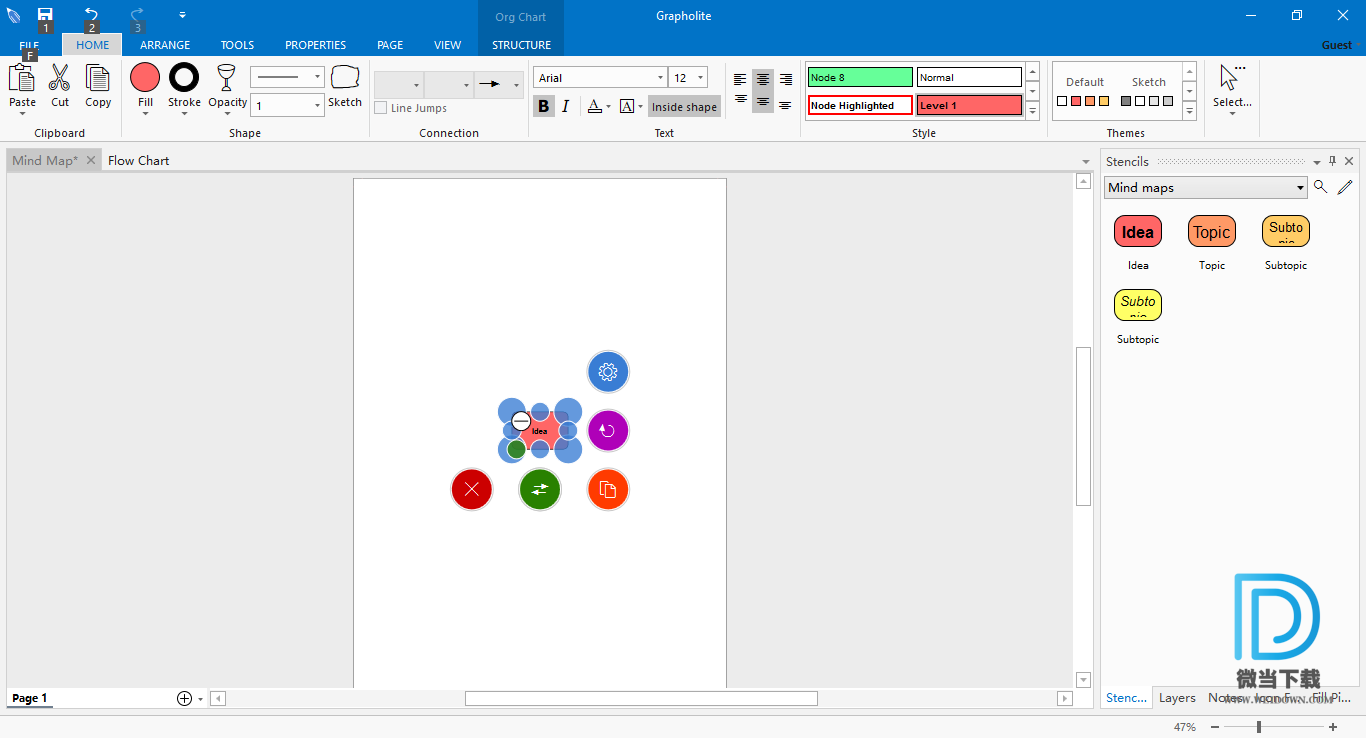Open the font size 12 dropdown
The image size is (1366, 738).
tap(700, 78)
